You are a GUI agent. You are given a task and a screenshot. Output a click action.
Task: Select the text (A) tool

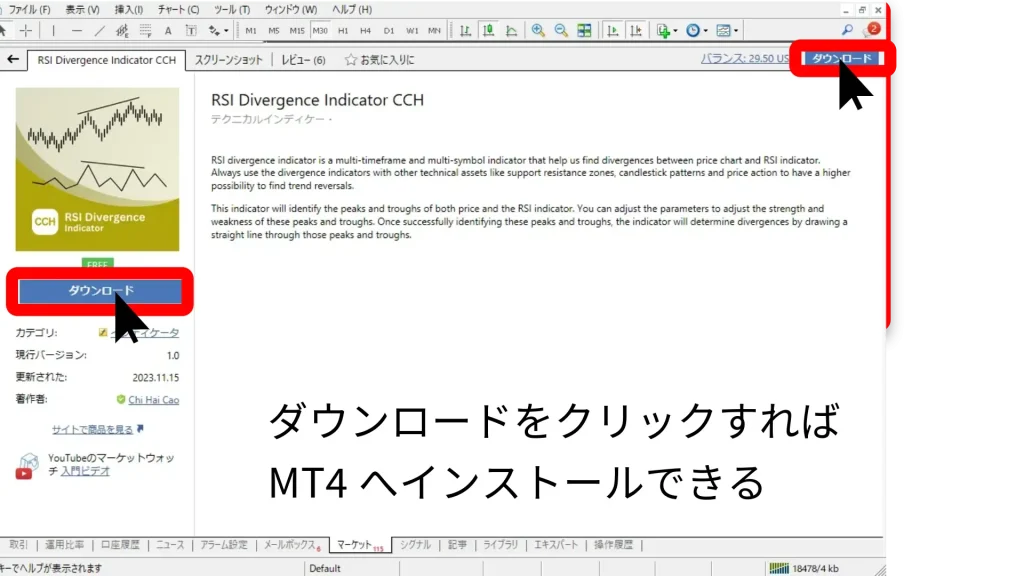pos(168,30)
